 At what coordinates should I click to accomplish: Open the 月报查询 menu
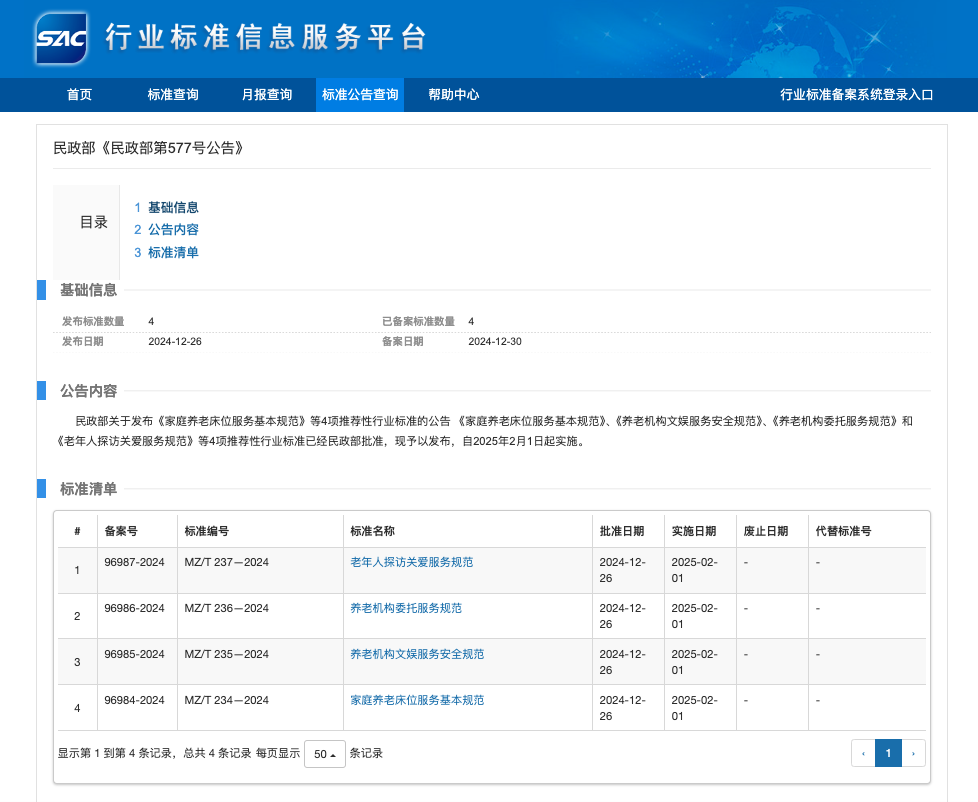(269, 95)
